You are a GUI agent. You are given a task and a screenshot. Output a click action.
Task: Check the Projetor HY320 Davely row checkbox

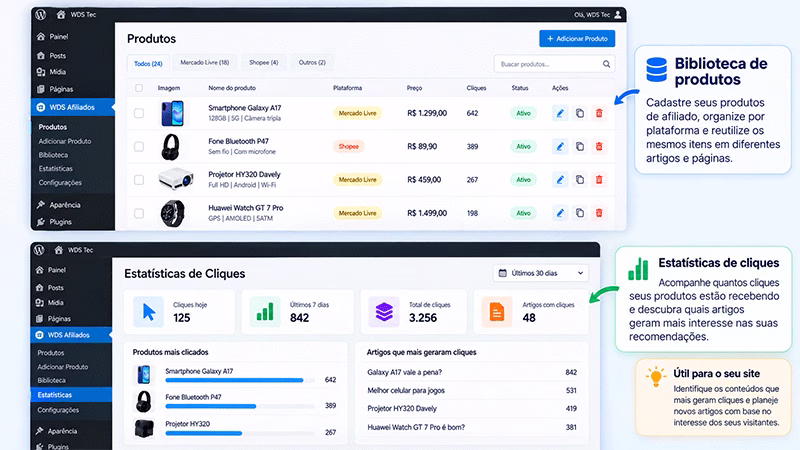(139, 180)
